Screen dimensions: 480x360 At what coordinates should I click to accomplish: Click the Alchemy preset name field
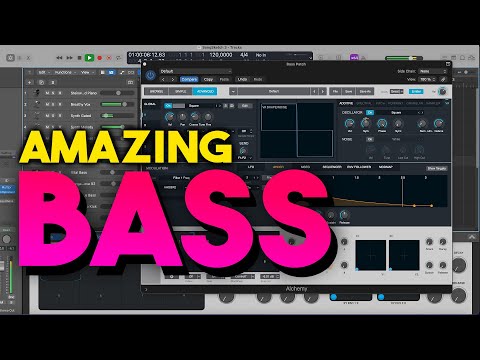(274, 91)
